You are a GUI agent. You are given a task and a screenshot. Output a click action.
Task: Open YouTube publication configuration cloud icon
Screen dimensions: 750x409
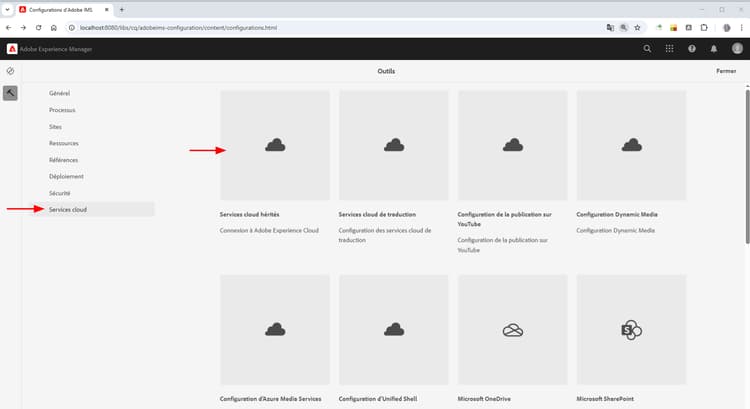pyautogui.click(x=513, y=145)
